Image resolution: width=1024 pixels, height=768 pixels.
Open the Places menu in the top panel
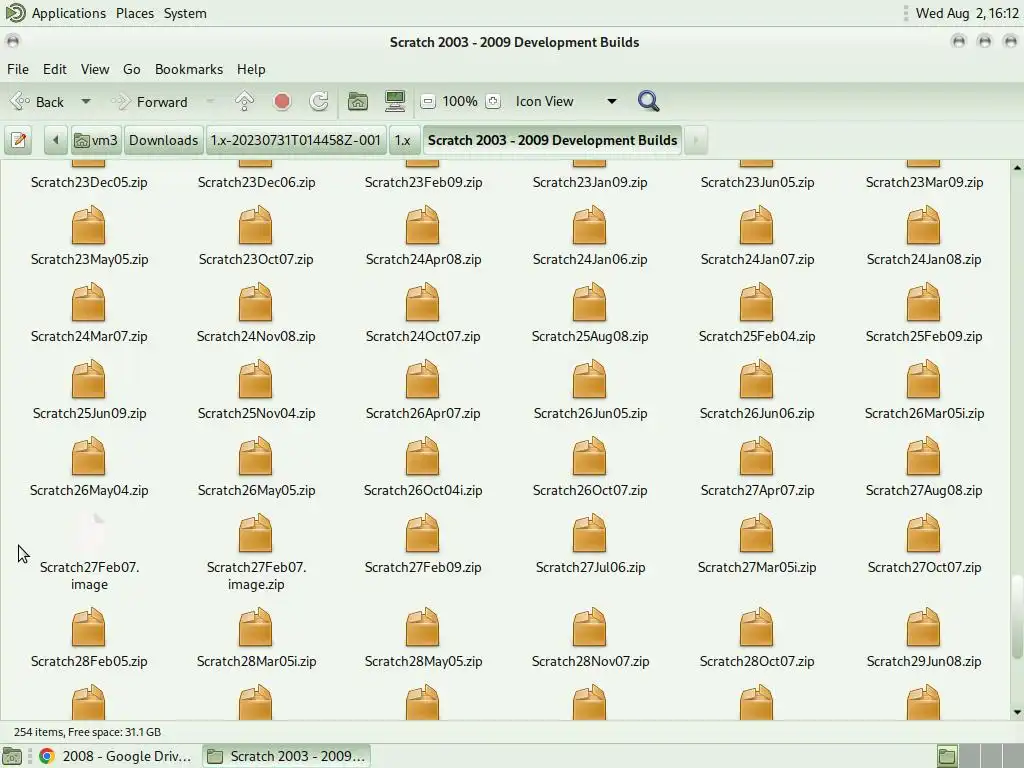pyautogui.click(x=135, y=13)
